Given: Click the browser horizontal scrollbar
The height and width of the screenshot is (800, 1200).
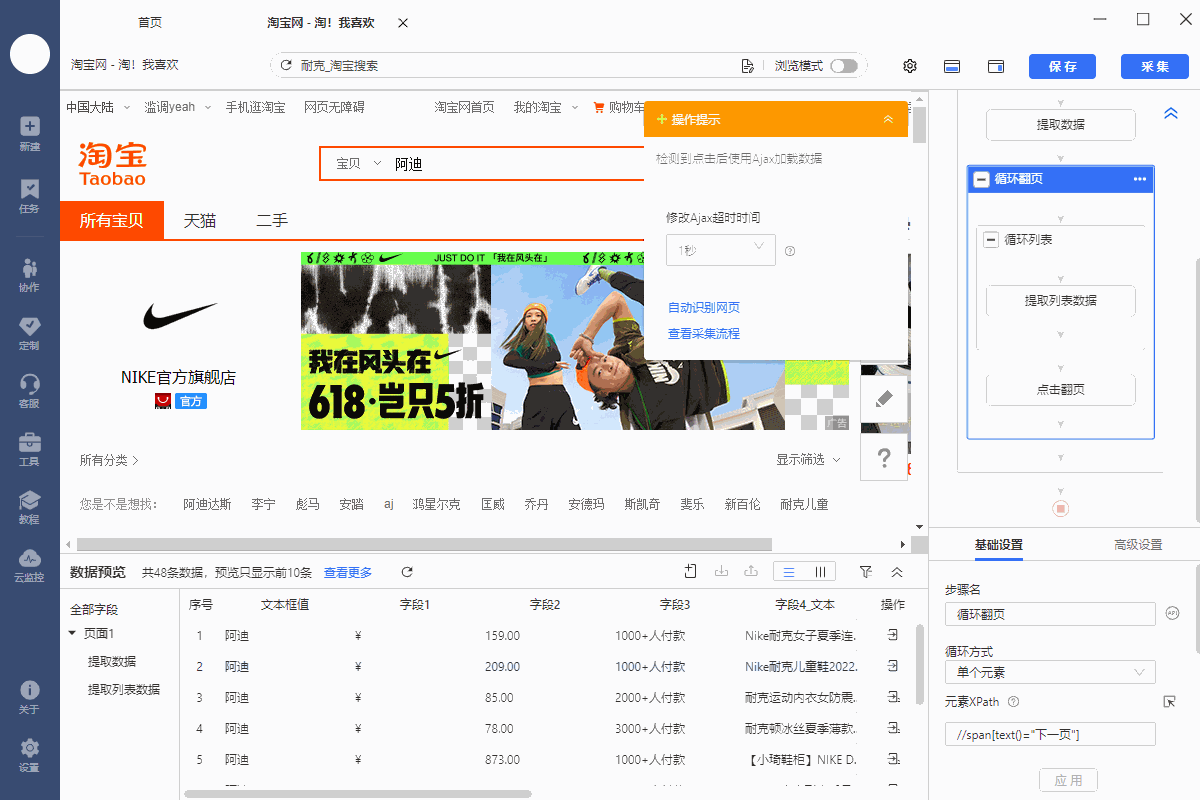Looking at the screenshot, I should click(x=423, y=545).
